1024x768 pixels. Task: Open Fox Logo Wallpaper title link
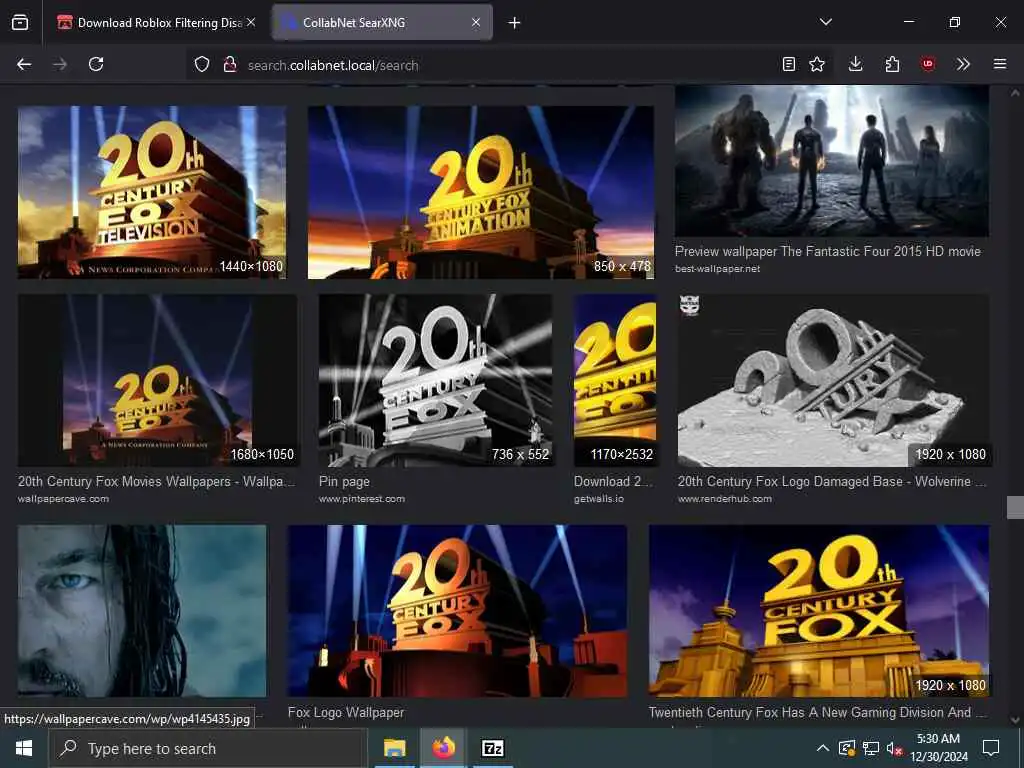point(346,712)
